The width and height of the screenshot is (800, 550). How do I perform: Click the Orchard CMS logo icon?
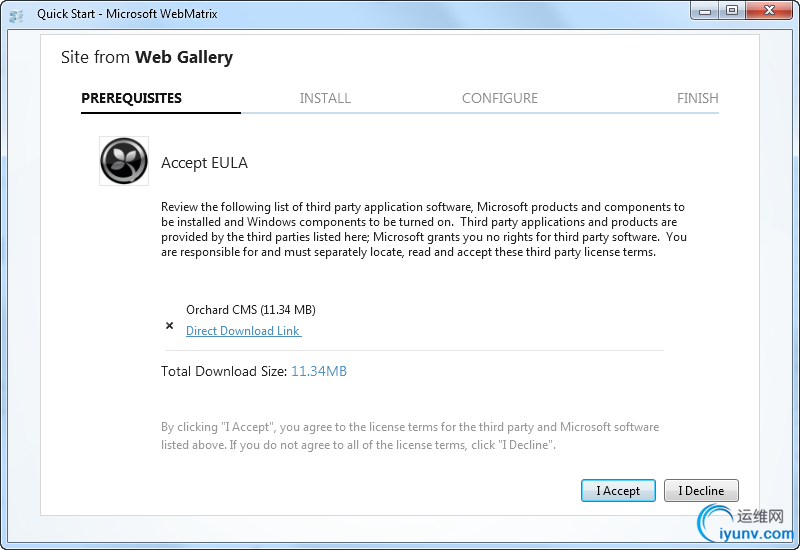point(124,161)
